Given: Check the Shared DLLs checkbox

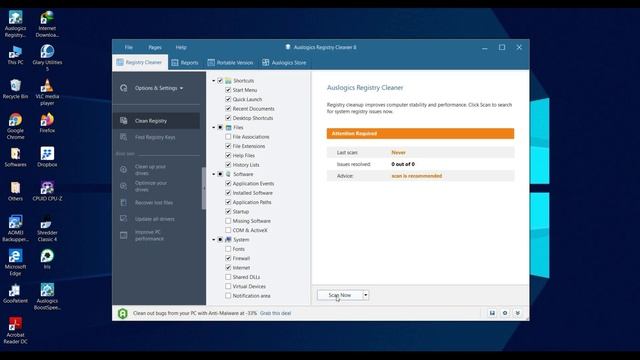Looking at the screenshot, I should pyautogui.click(x=228, y=277).
